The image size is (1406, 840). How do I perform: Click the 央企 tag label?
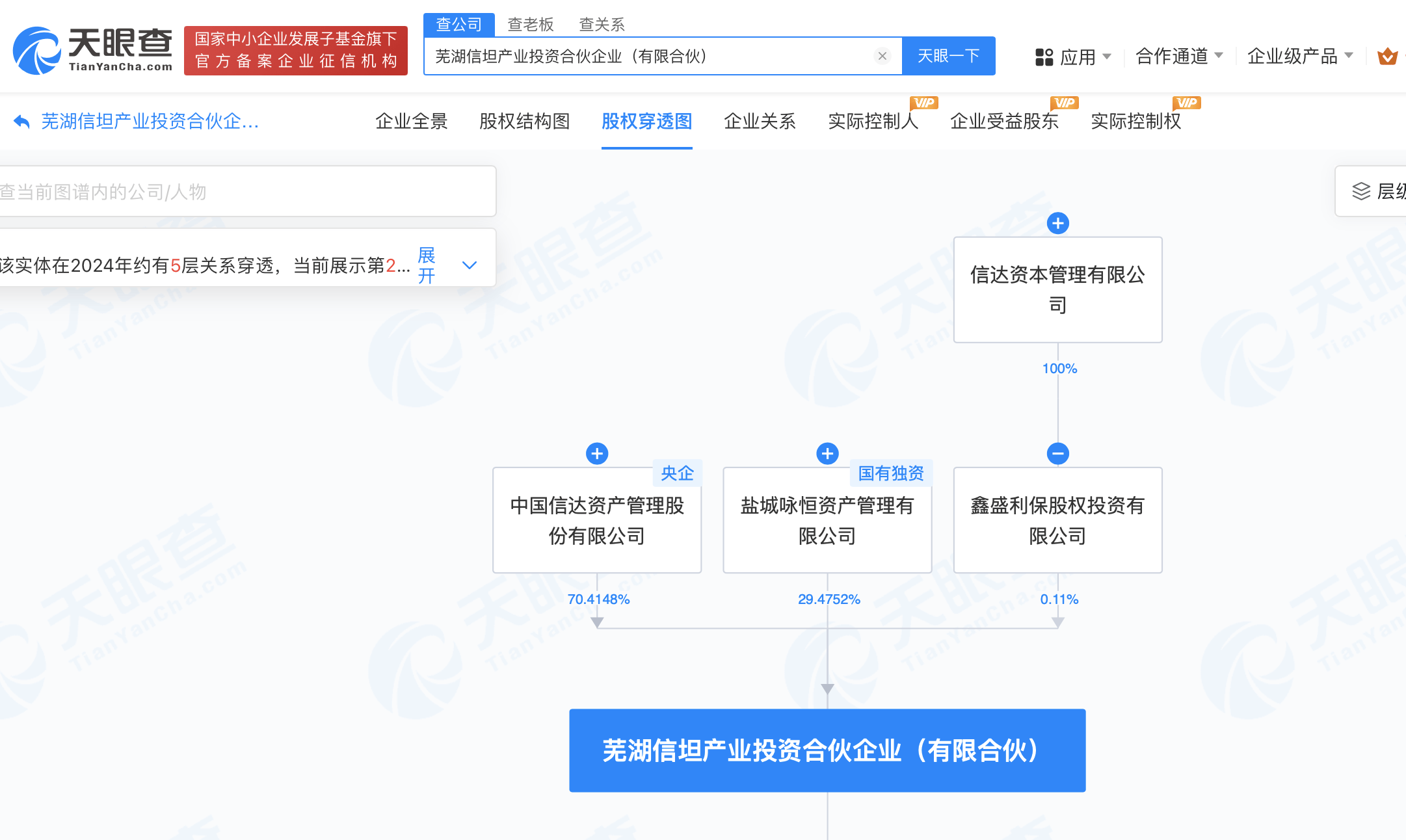677,473
